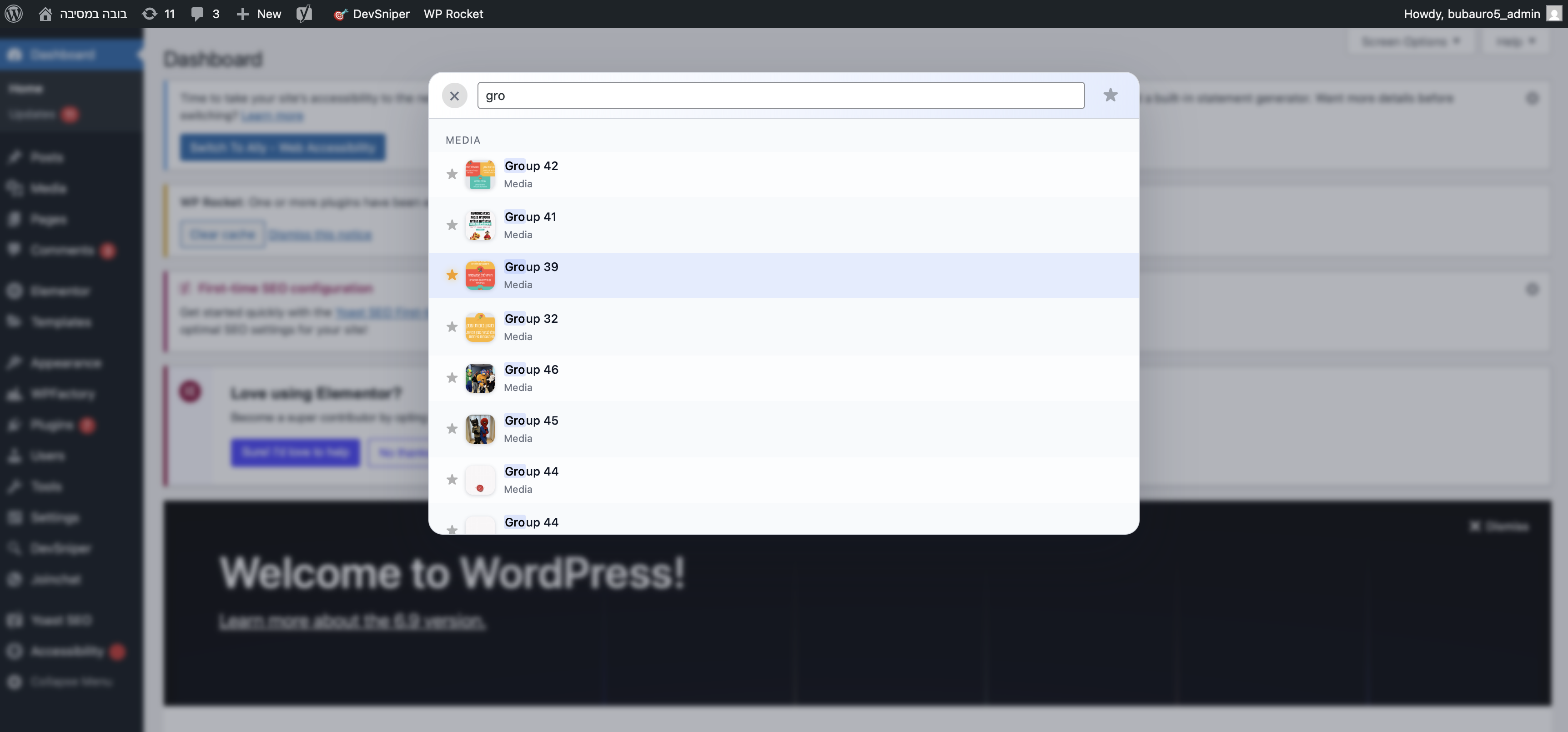The image size is (1568, 732).
Task: Select Settings from the sidebar menu
Action: coord(54,517)
